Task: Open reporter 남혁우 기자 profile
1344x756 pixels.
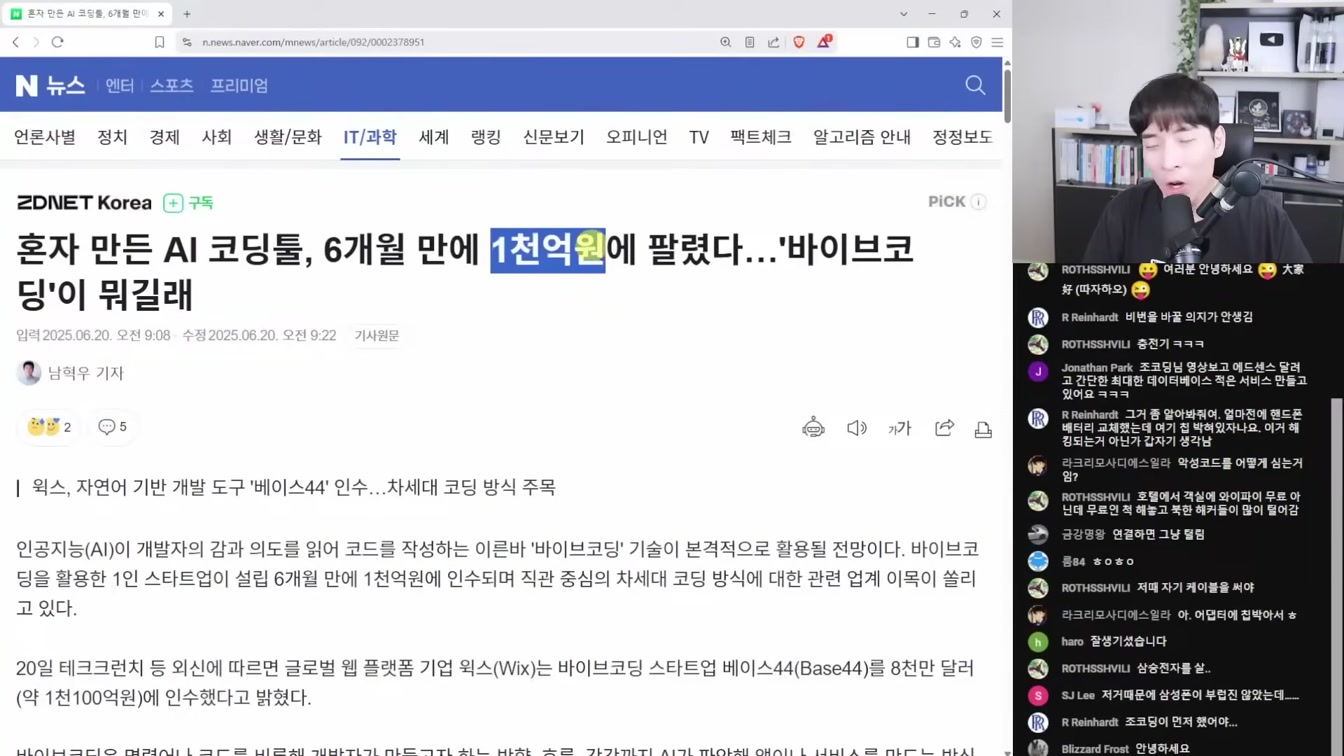Action: [x=70, y=373]
